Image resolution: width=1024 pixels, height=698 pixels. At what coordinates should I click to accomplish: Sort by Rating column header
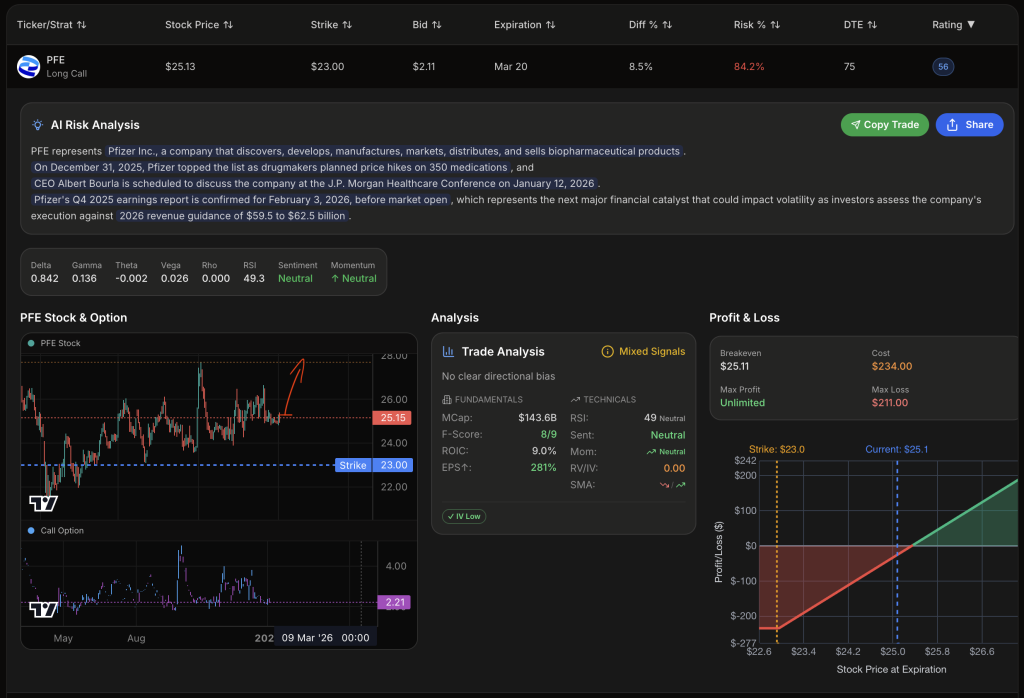tap(953, 24)
